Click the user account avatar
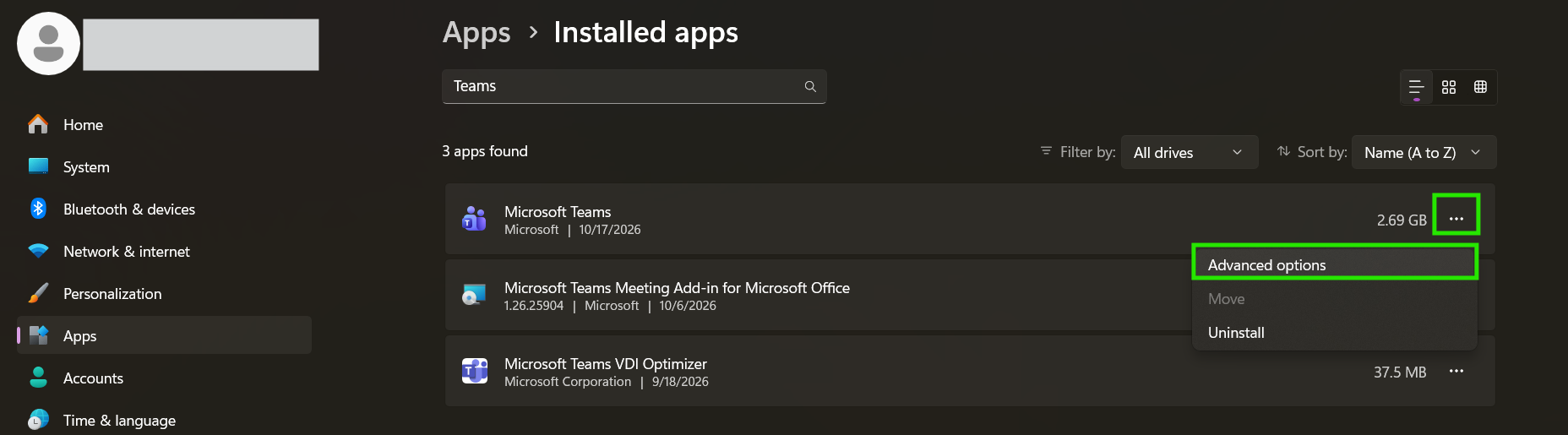 pyautogui.click(x=48, y=44)
